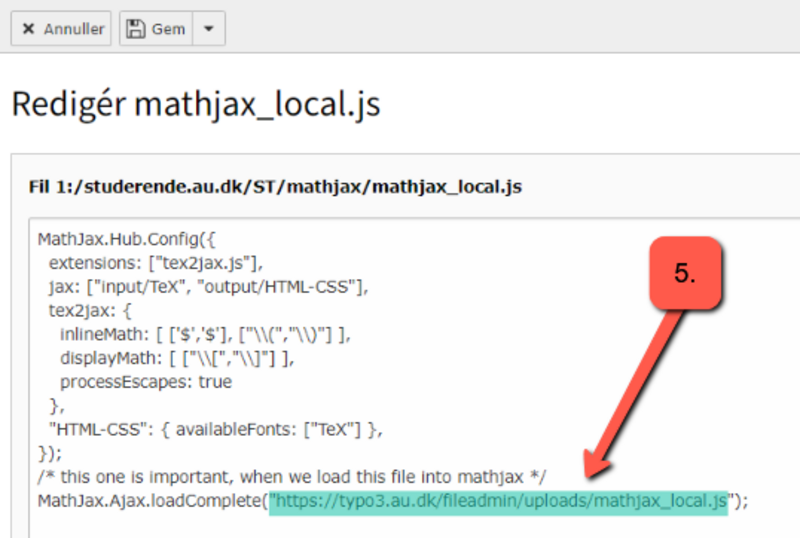Open the Gem save options dropdown arrow
This screenshot has height=538, width=800.
pos(209,29)
